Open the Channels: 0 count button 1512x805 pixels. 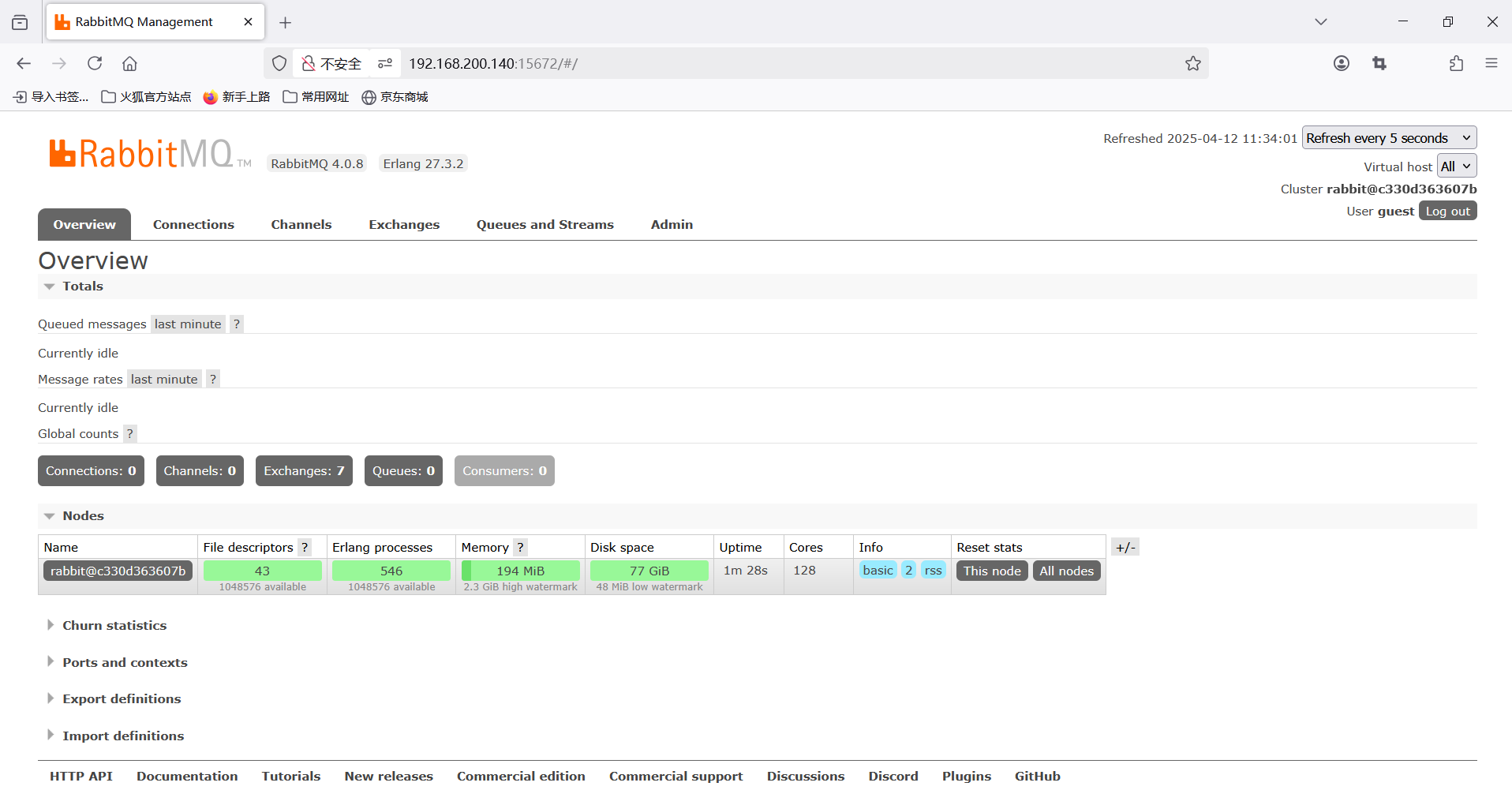coord(200,470)
